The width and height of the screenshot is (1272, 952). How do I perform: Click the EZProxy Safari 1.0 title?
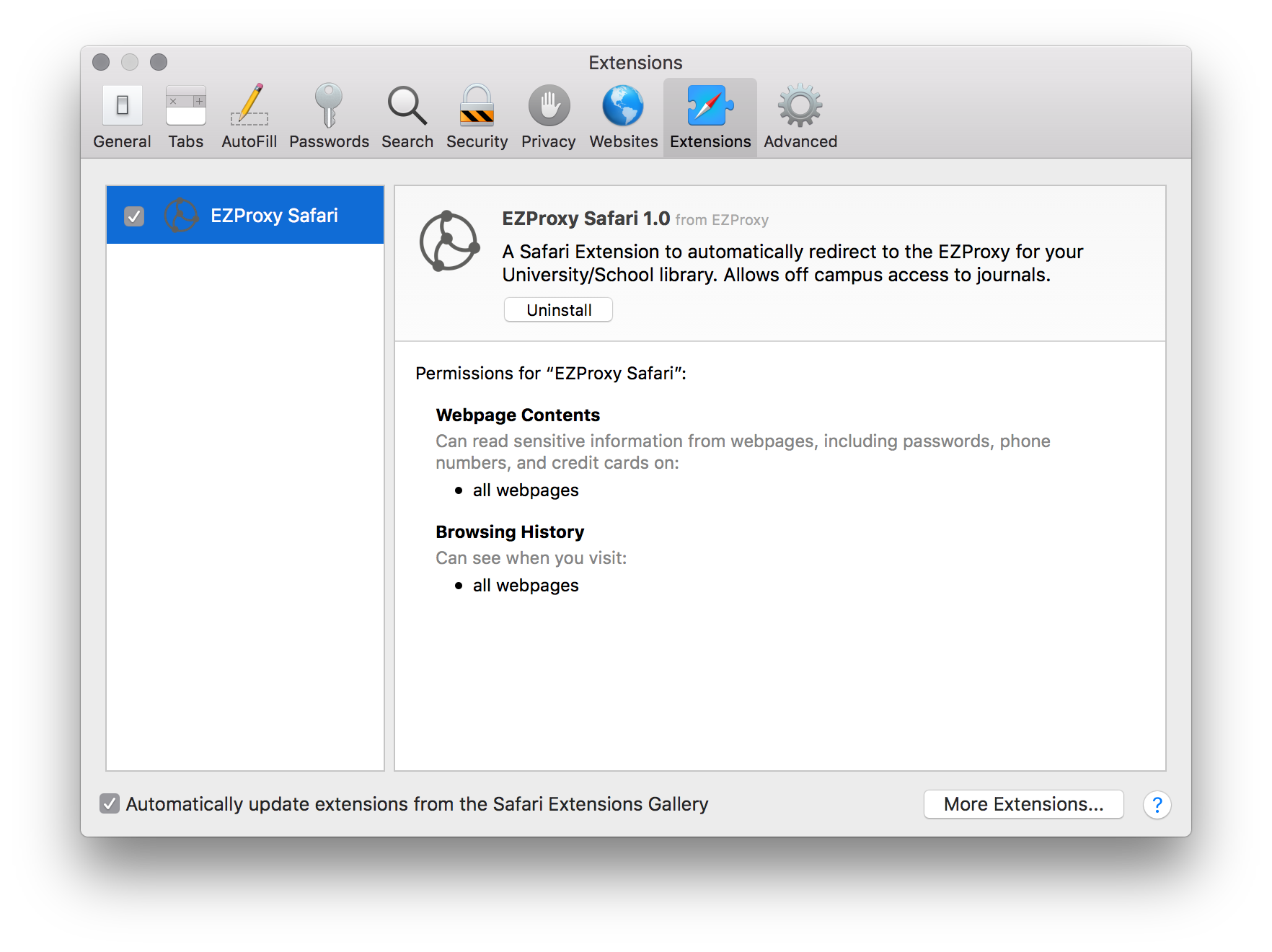[586, 219]
